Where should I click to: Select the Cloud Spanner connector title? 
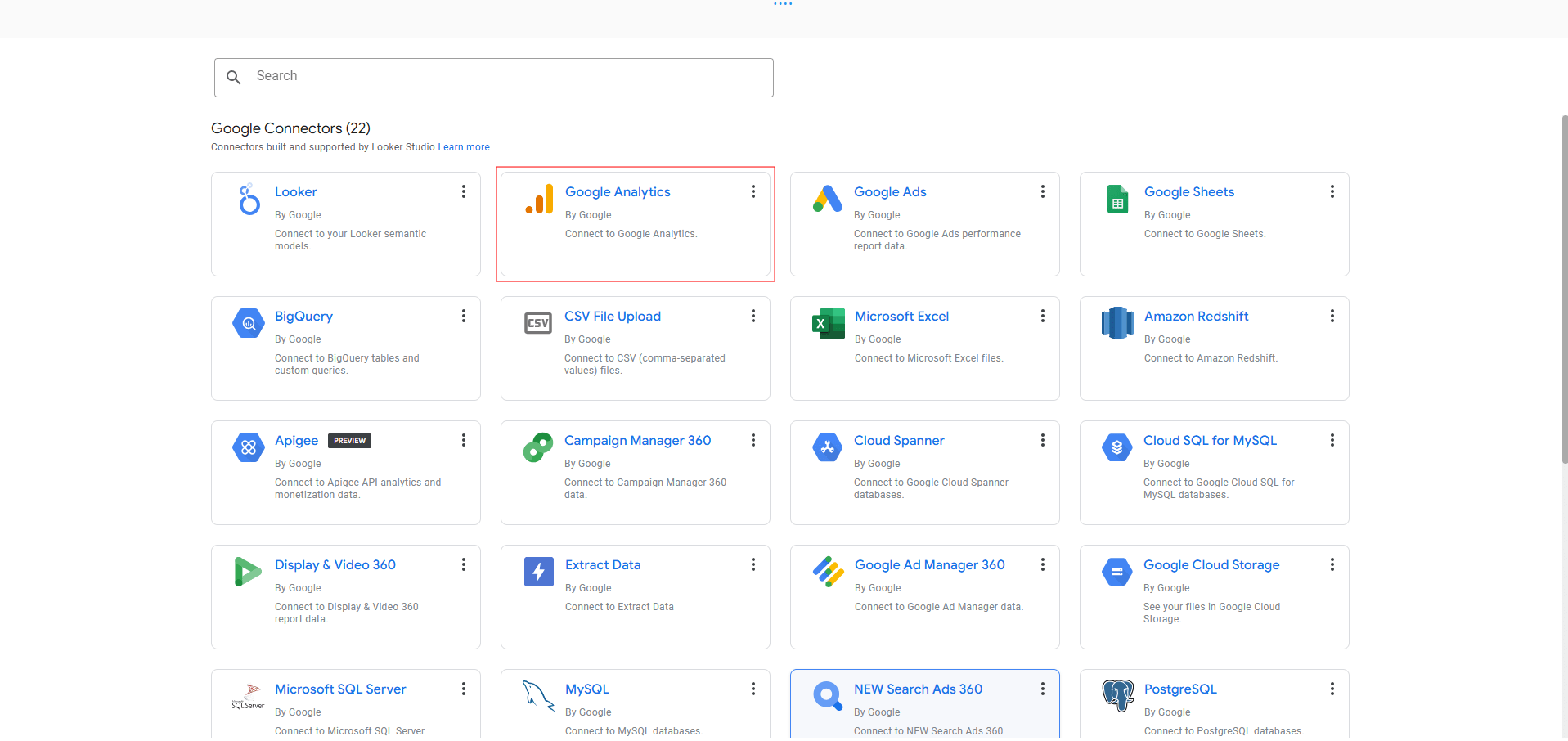coord(899,440)
